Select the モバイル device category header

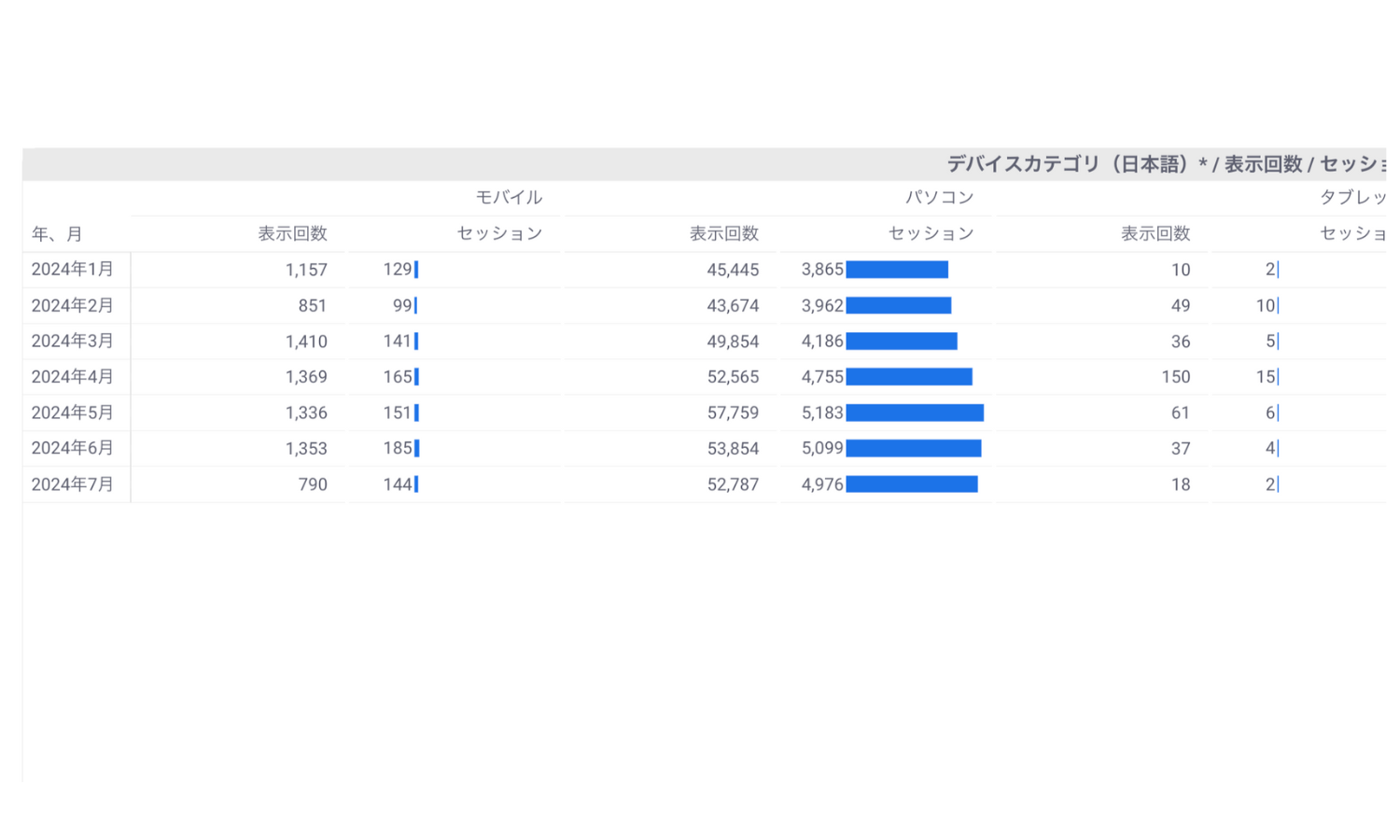pyautogui.click(x=509, y=198)
